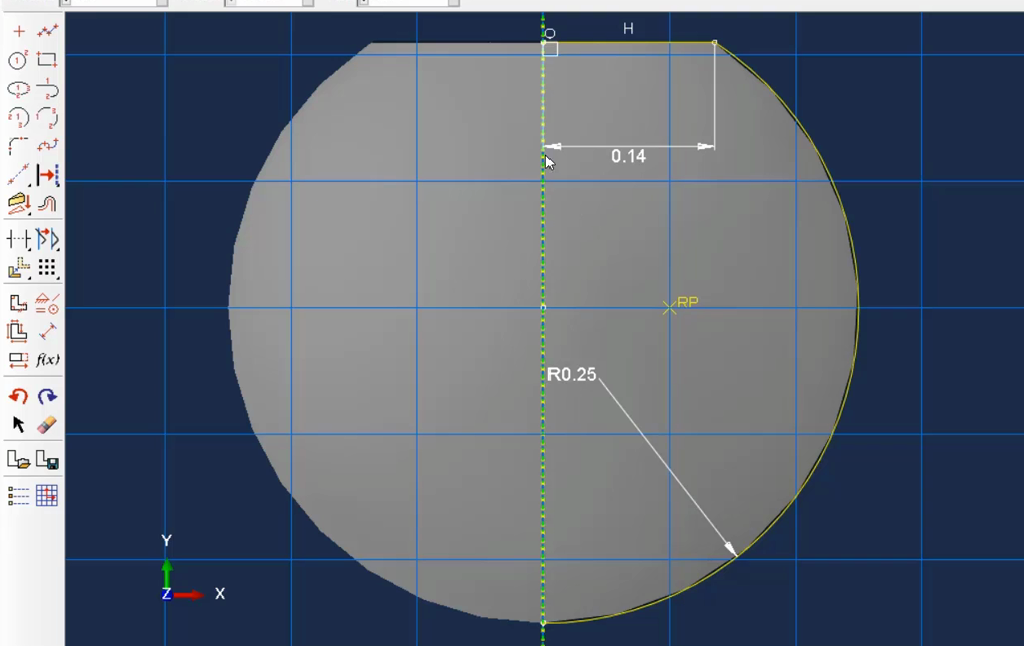Select the 0.14 horizontal dimension

(x=628, y=156)
